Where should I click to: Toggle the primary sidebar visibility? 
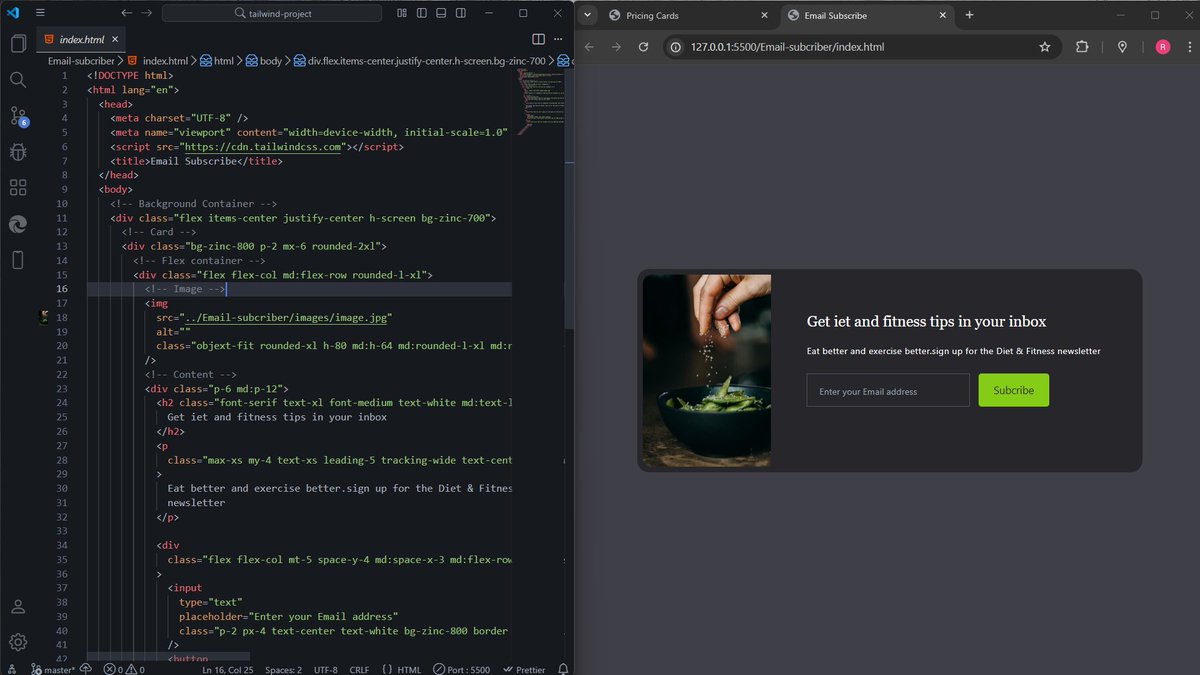(x=422, y=12)
